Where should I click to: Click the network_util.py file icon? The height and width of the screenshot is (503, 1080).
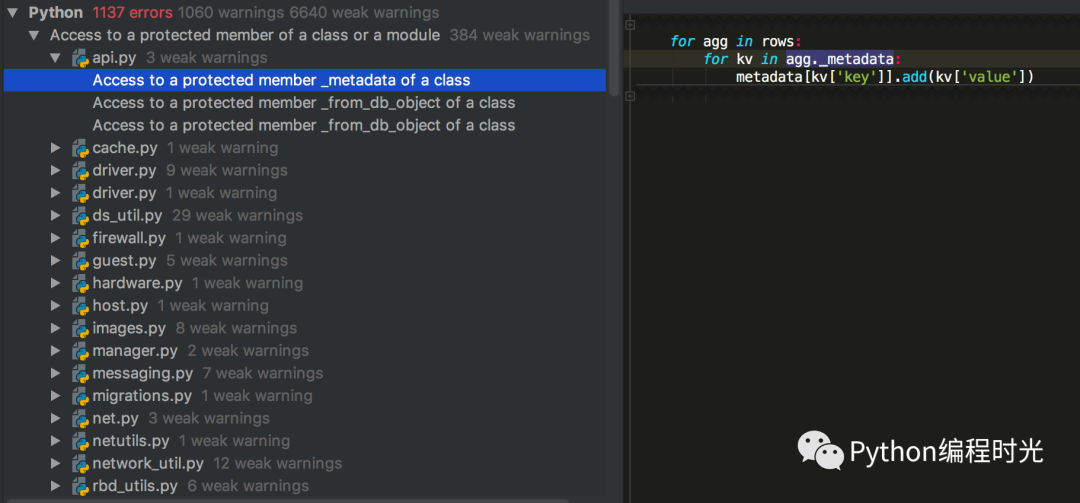pyautogui.click(x=81, y=463)
